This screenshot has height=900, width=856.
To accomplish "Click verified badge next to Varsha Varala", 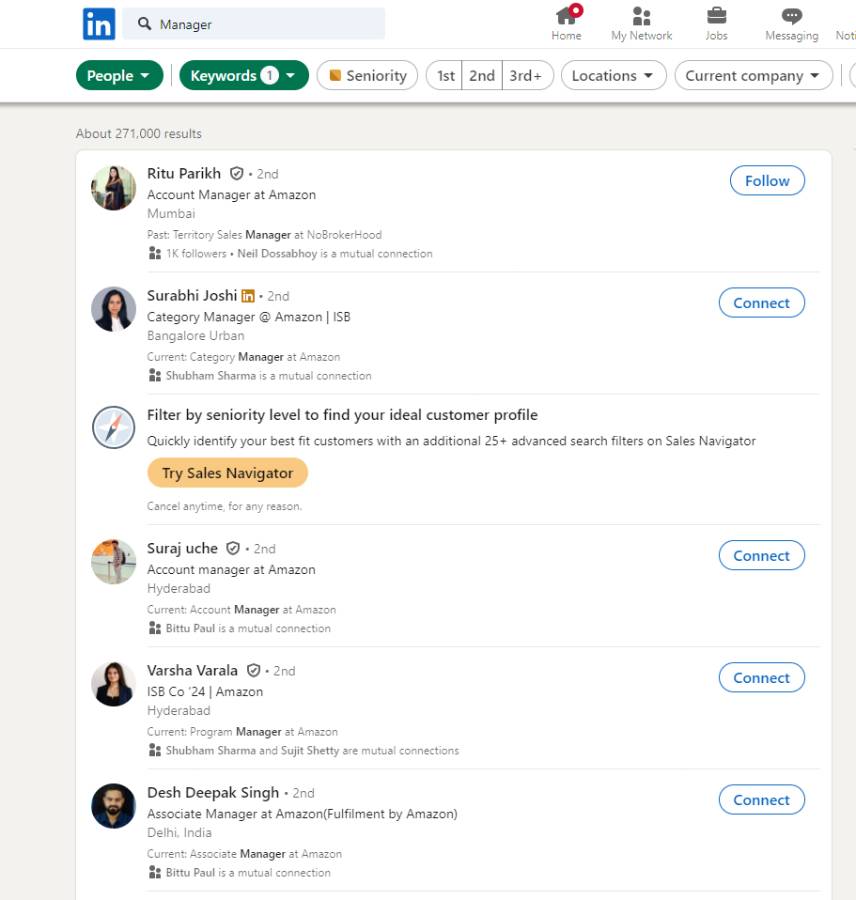I will (x=253, y=670).
